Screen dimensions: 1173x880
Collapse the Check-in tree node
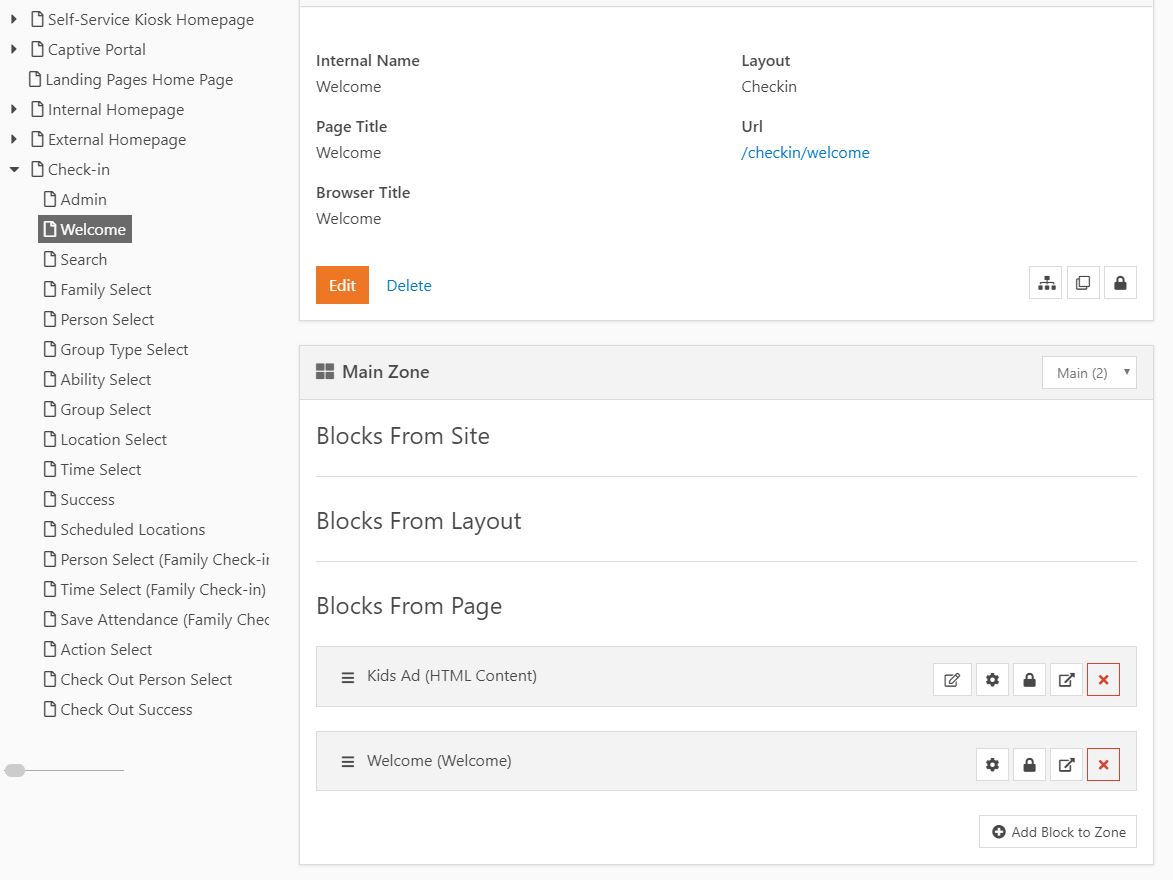14,170
